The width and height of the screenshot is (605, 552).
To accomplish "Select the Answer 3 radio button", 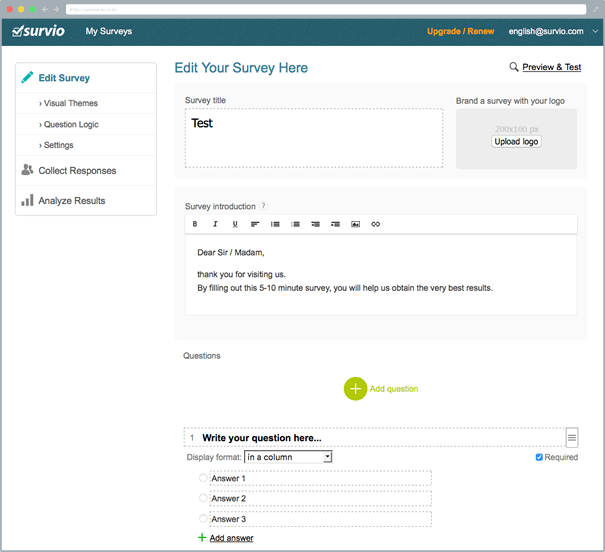I will [203, 518].
